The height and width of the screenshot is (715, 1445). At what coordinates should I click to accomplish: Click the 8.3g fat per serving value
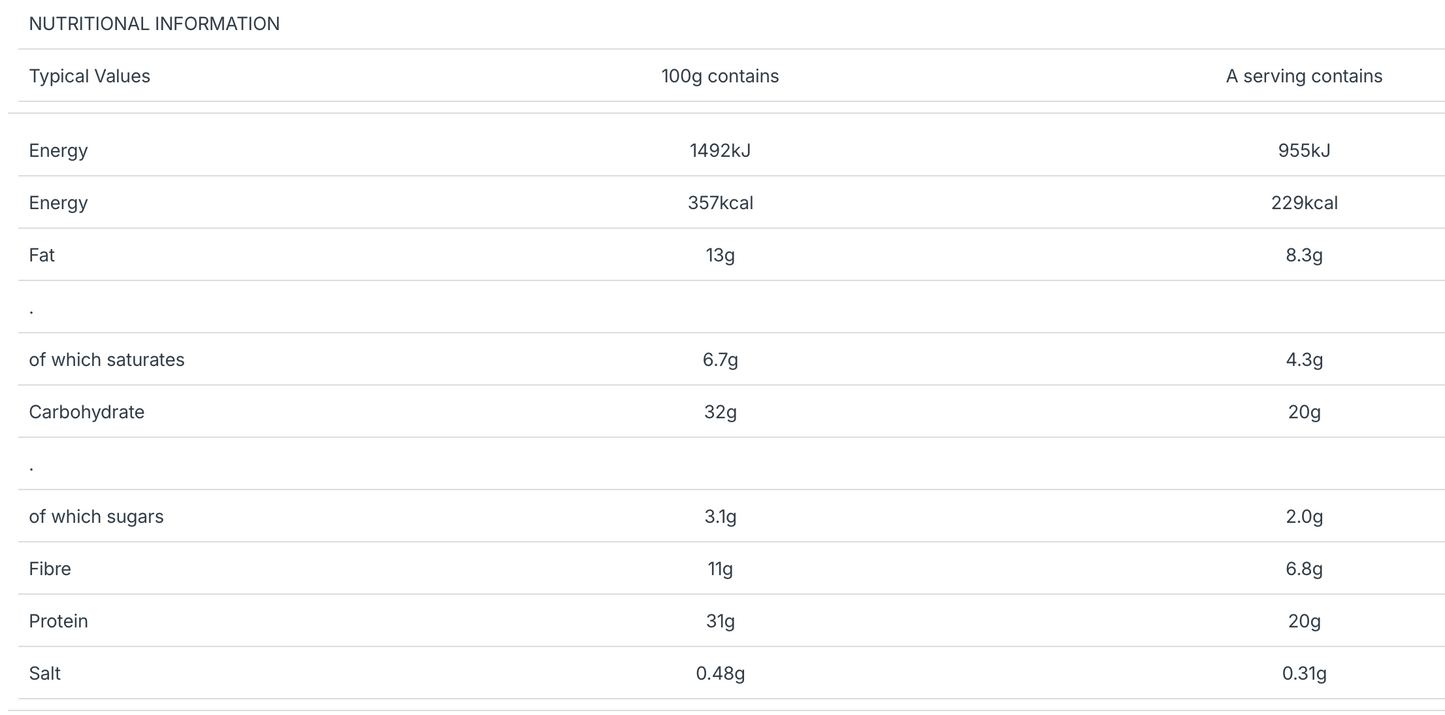point(1304,255)
